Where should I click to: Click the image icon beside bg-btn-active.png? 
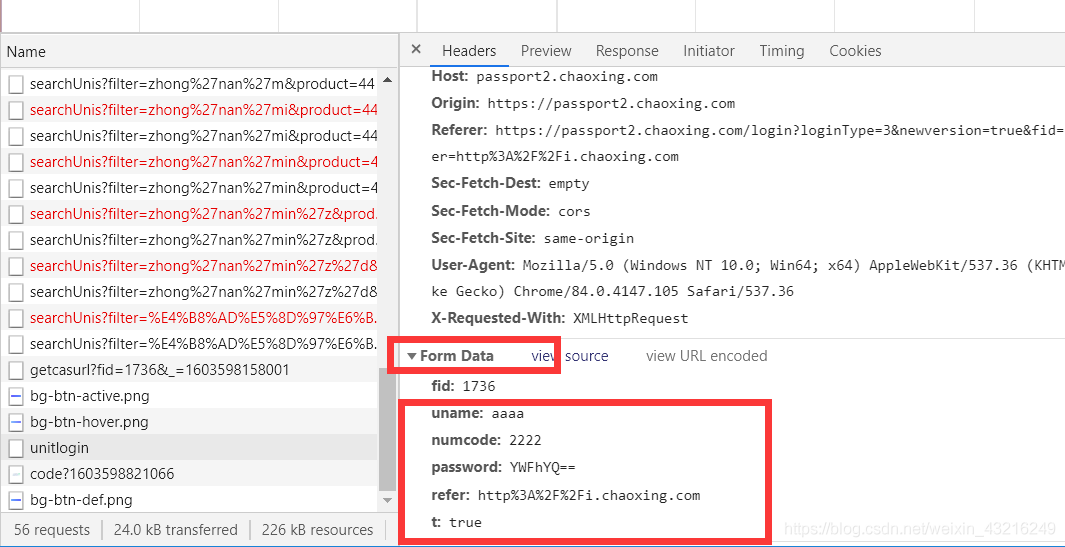click(16, 396)
